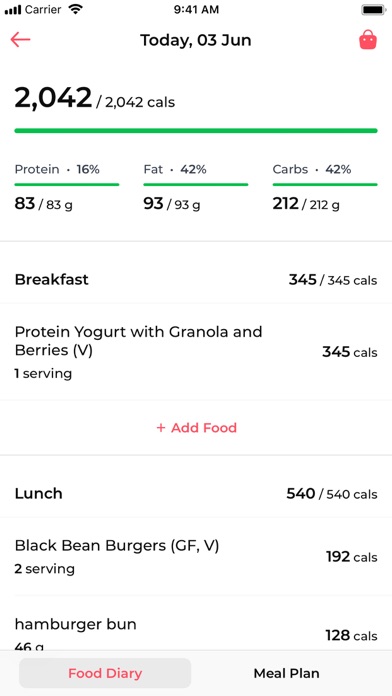Tap the Protein macro progress bar

tap(67, 184)
